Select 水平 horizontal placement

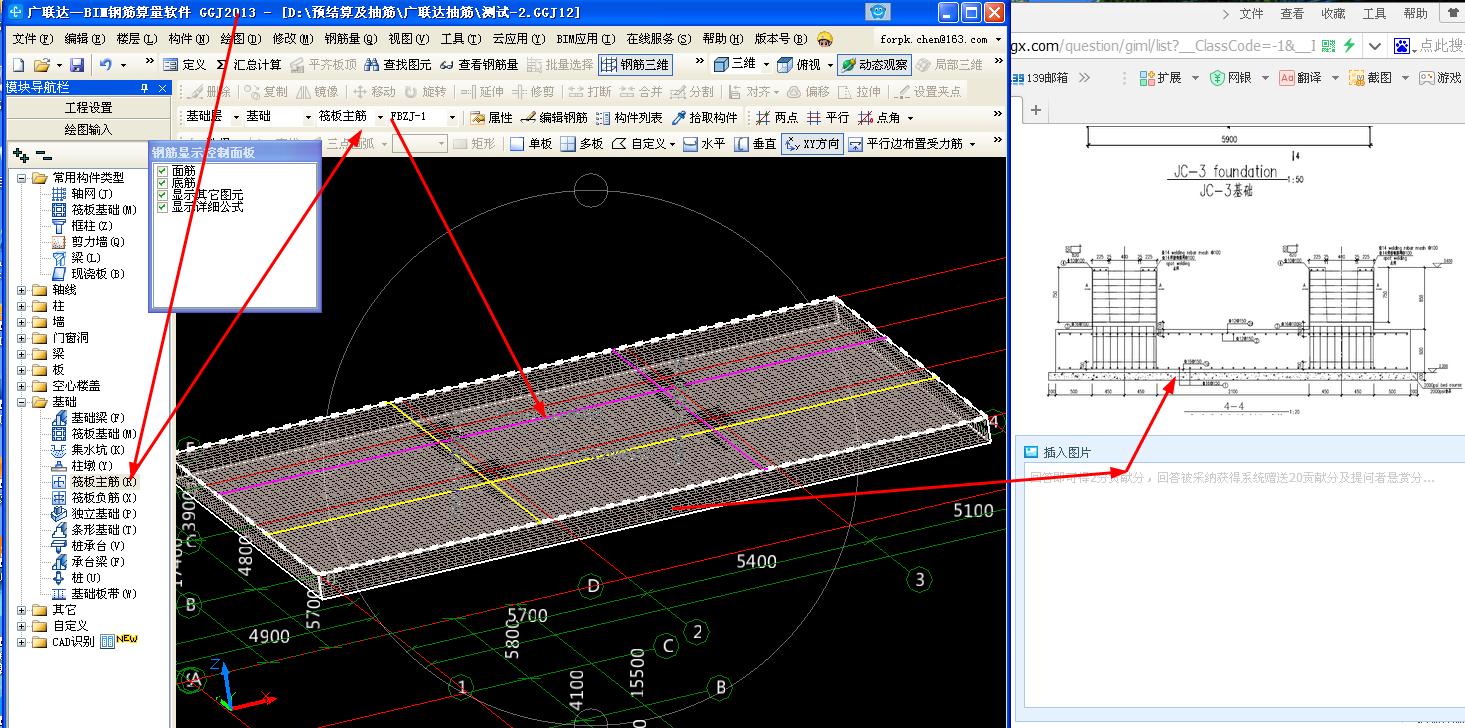[704, 144]
